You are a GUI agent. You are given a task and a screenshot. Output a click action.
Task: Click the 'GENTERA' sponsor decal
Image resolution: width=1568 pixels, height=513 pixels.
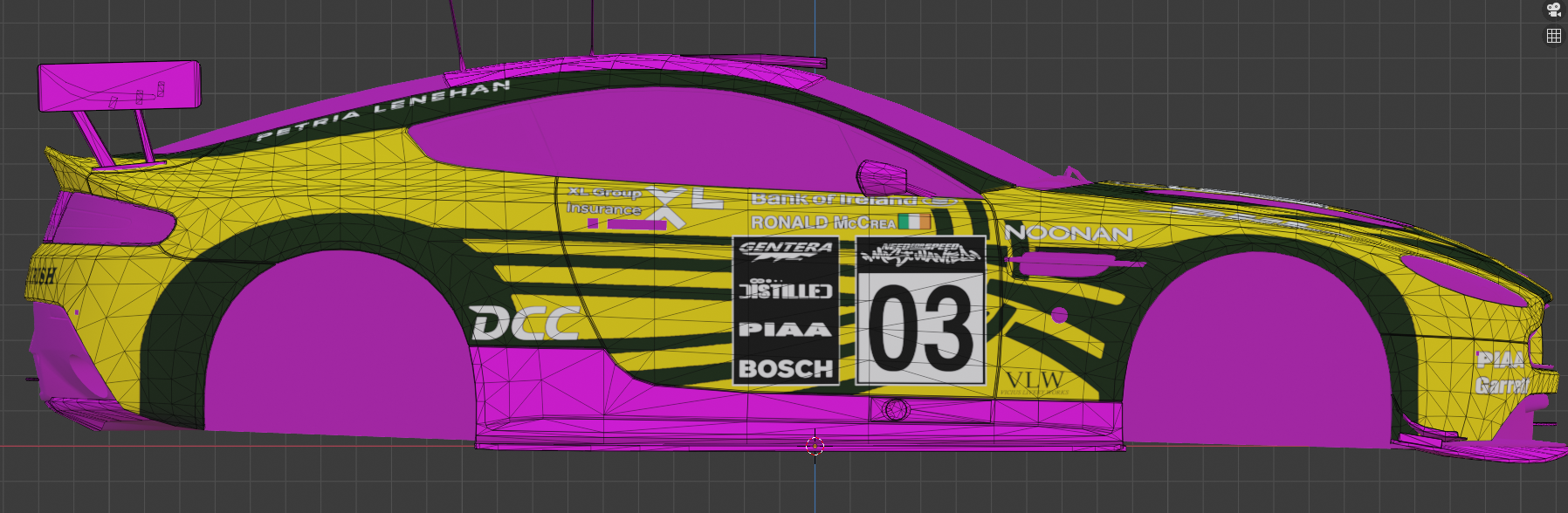click(786, 251)
